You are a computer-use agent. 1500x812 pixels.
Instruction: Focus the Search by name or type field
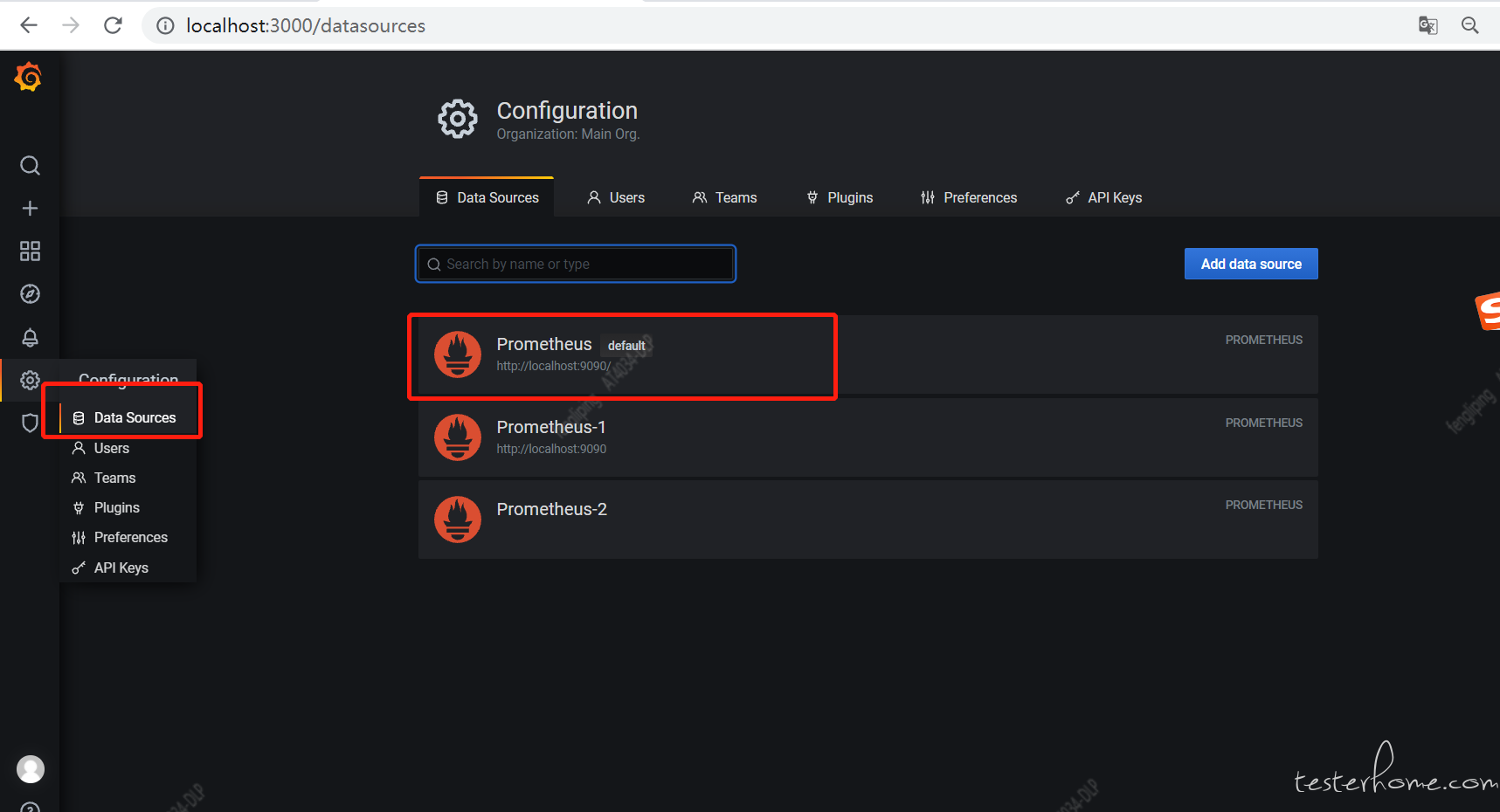576,264
